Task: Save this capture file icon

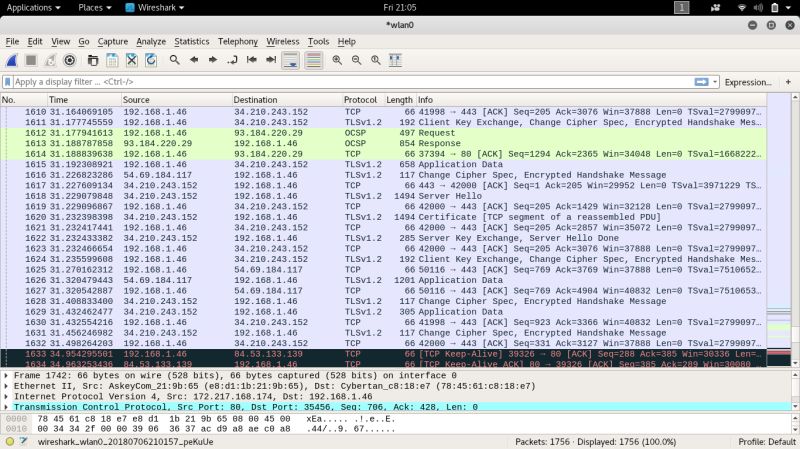Action: 112,60
